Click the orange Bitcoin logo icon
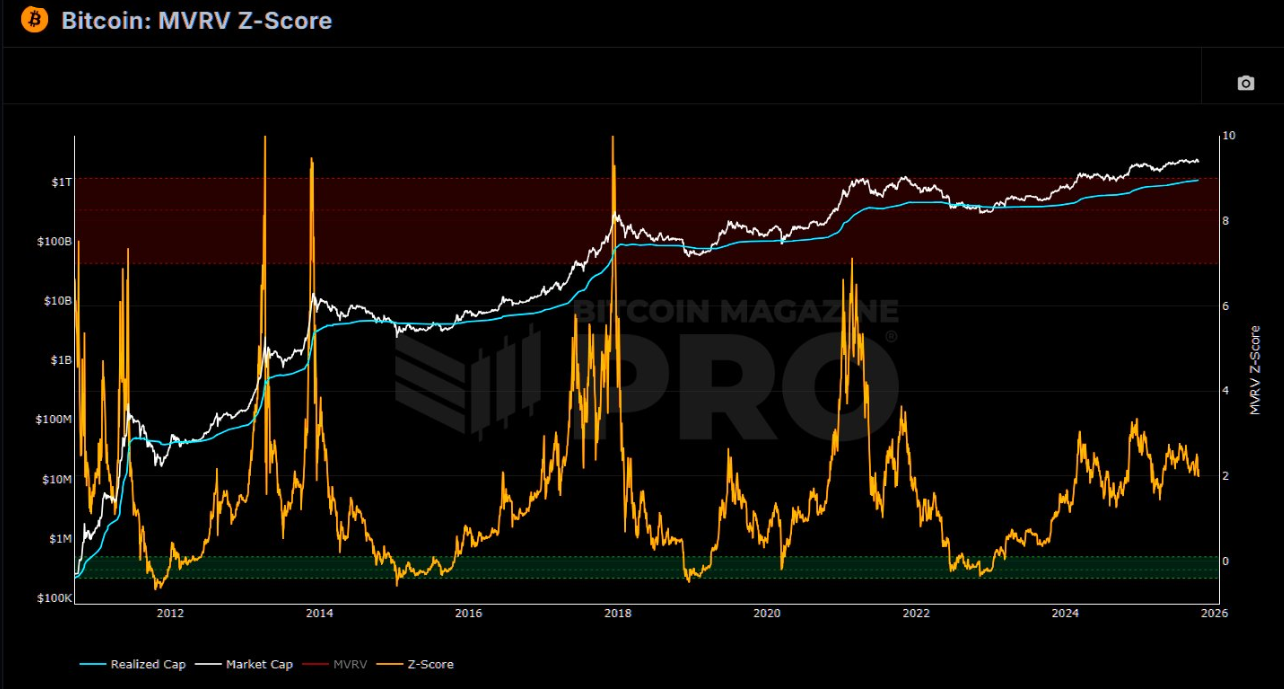 [x=34, y=20]
